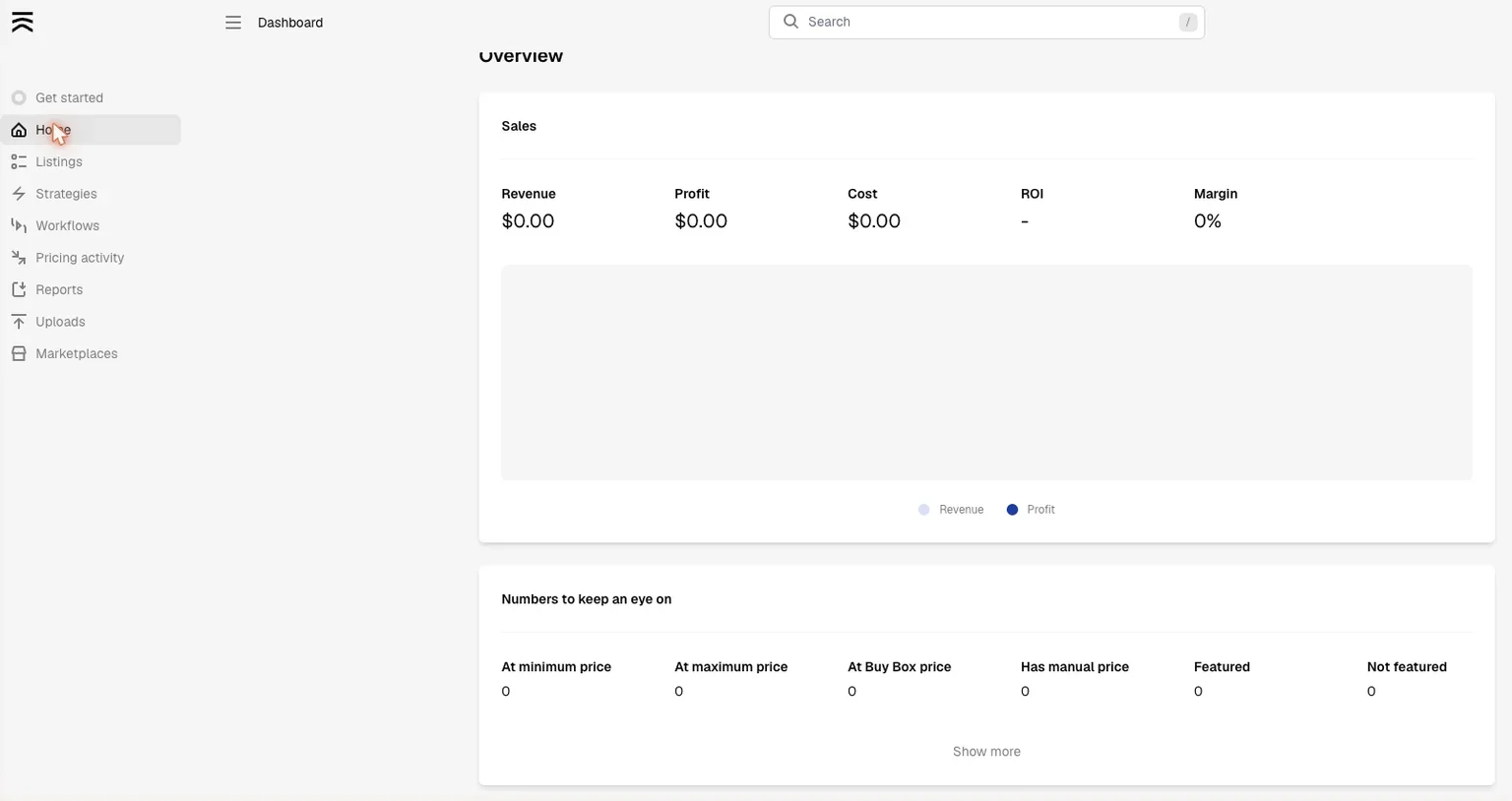Viewport: 1512px width, 801px height.
Task: Click the Cost $0.00 value
Action: tap(874, 221)
